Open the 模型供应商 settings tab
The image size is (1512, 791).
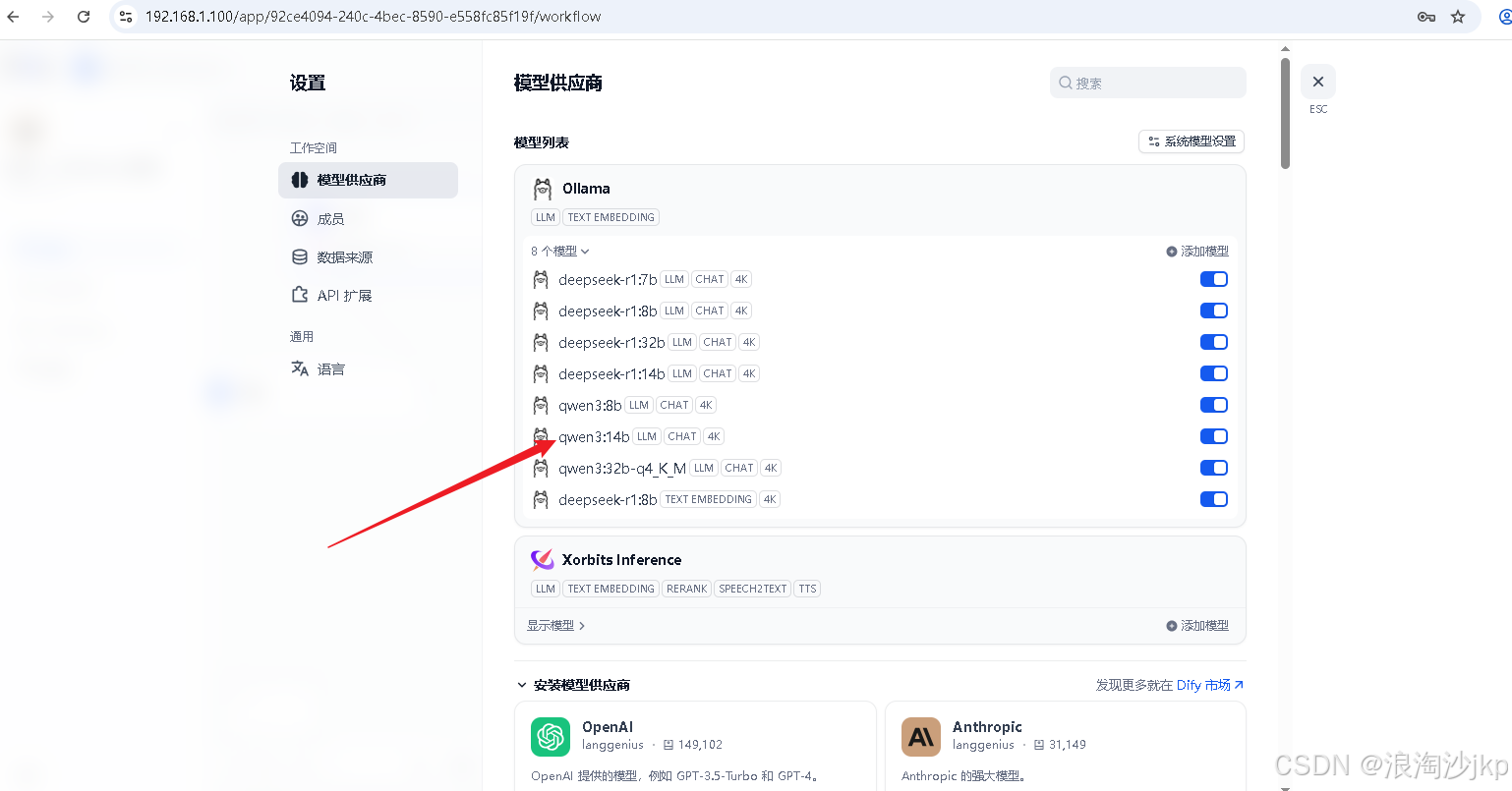tap(369, 180)
